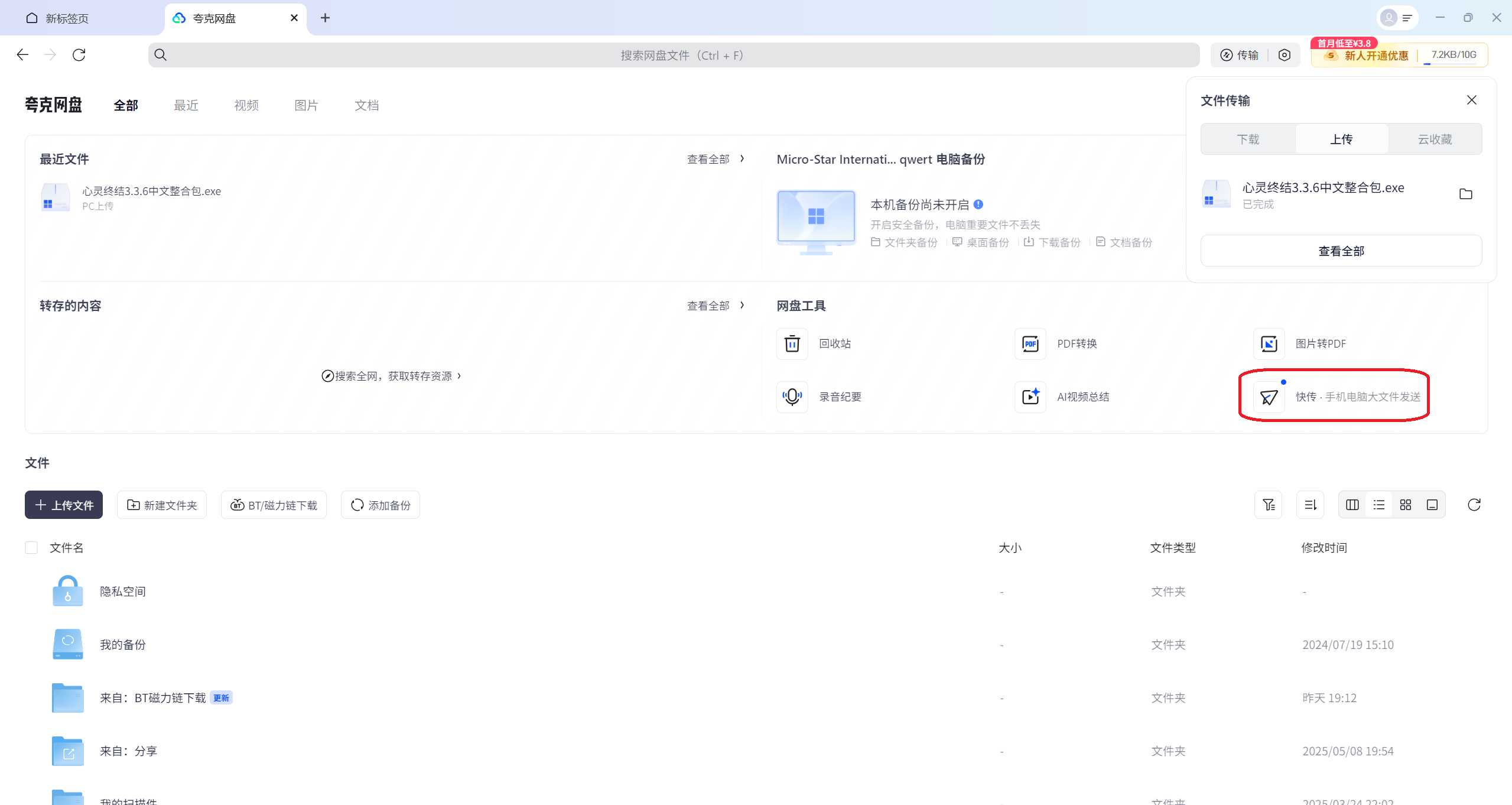Viewport: 1512px width, 805px height.
Task: Launch the 录音纪要 recording tool
Action: [820, 397]
